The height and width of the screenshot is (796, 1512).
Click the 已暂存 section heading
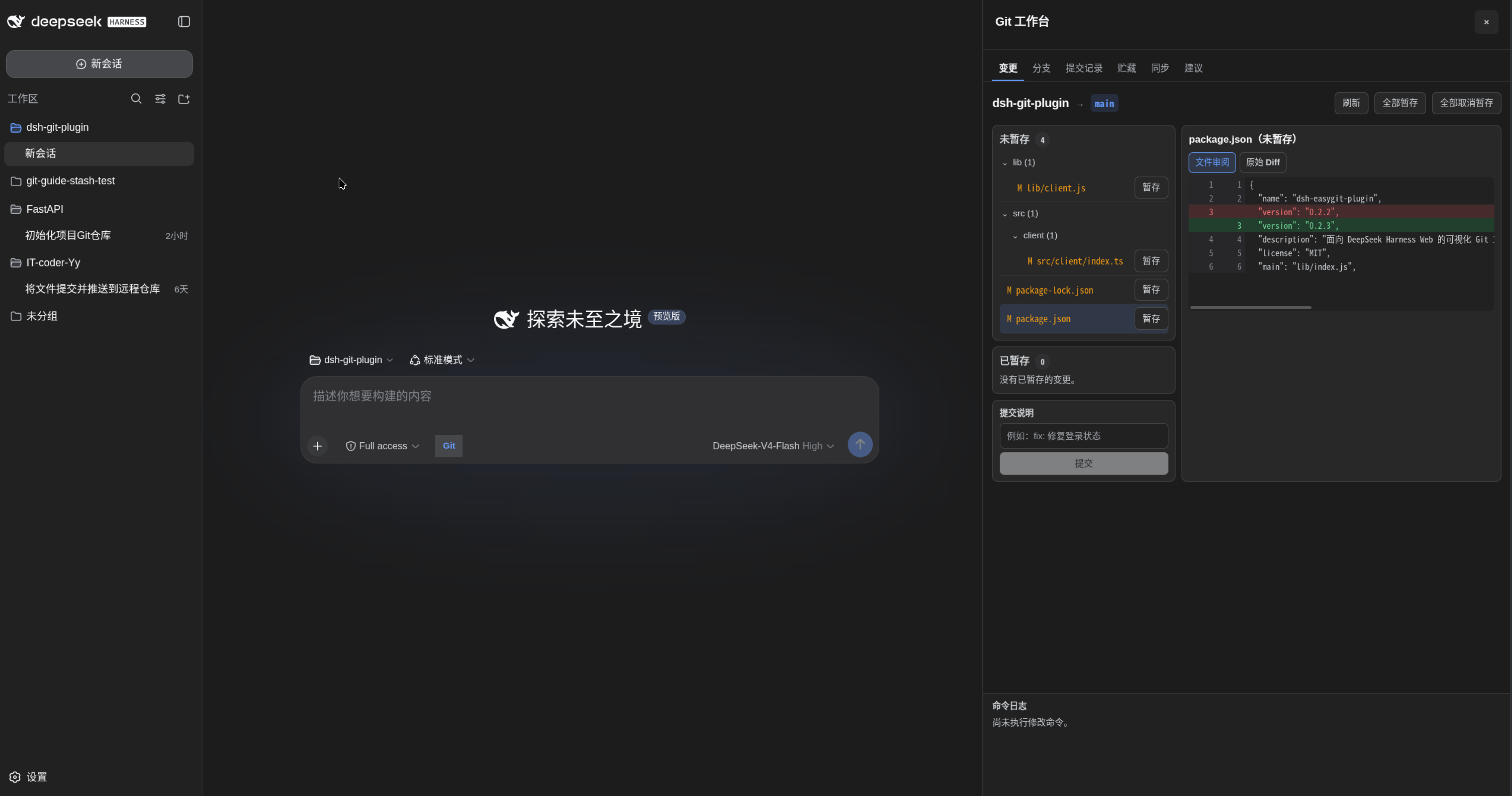1014,361
